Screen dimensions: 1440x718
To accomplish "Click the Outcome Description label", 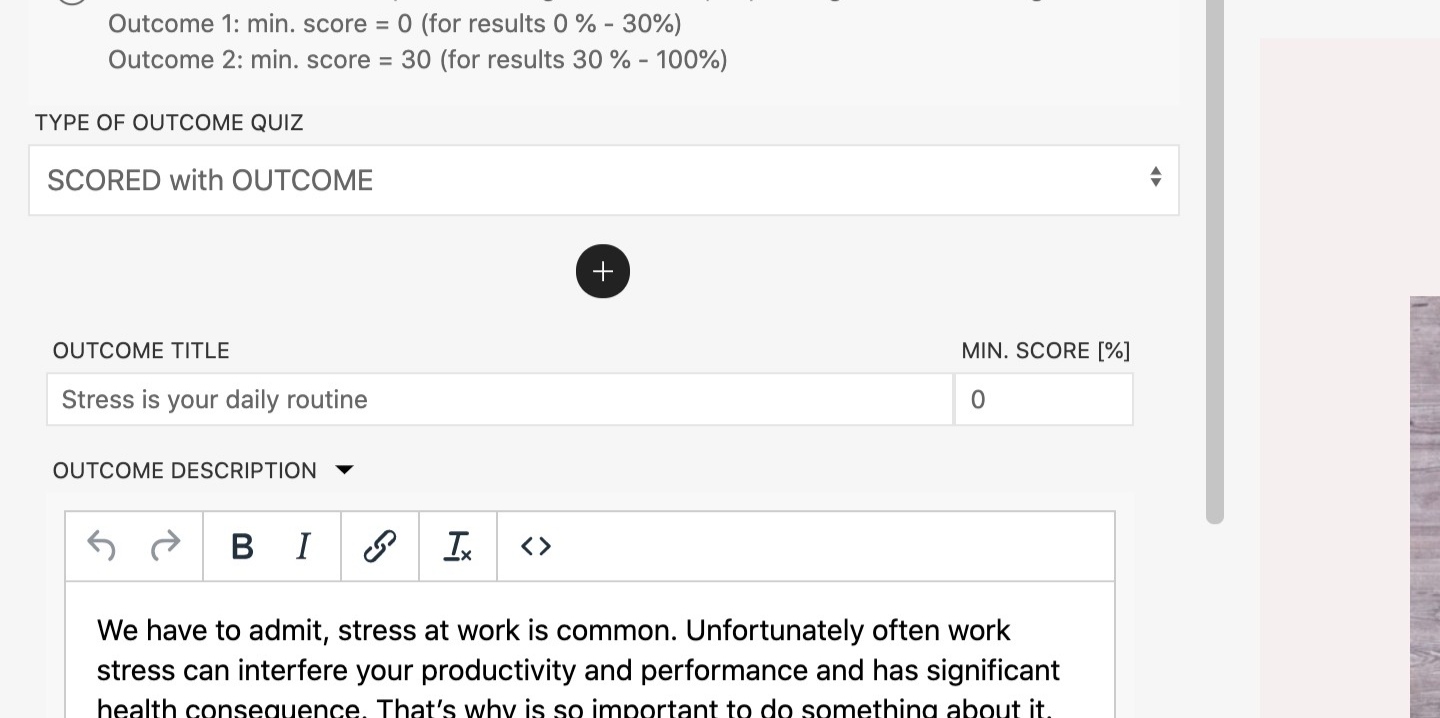I will click(x=185, y=470).
